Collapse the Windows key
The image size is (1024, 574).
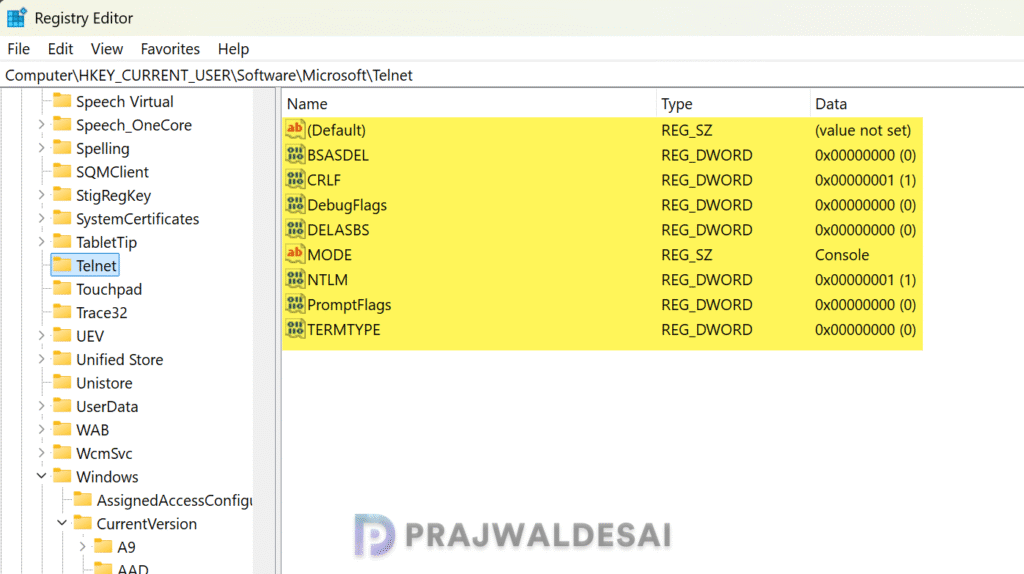pyautogui.click(x=41, y=476)
